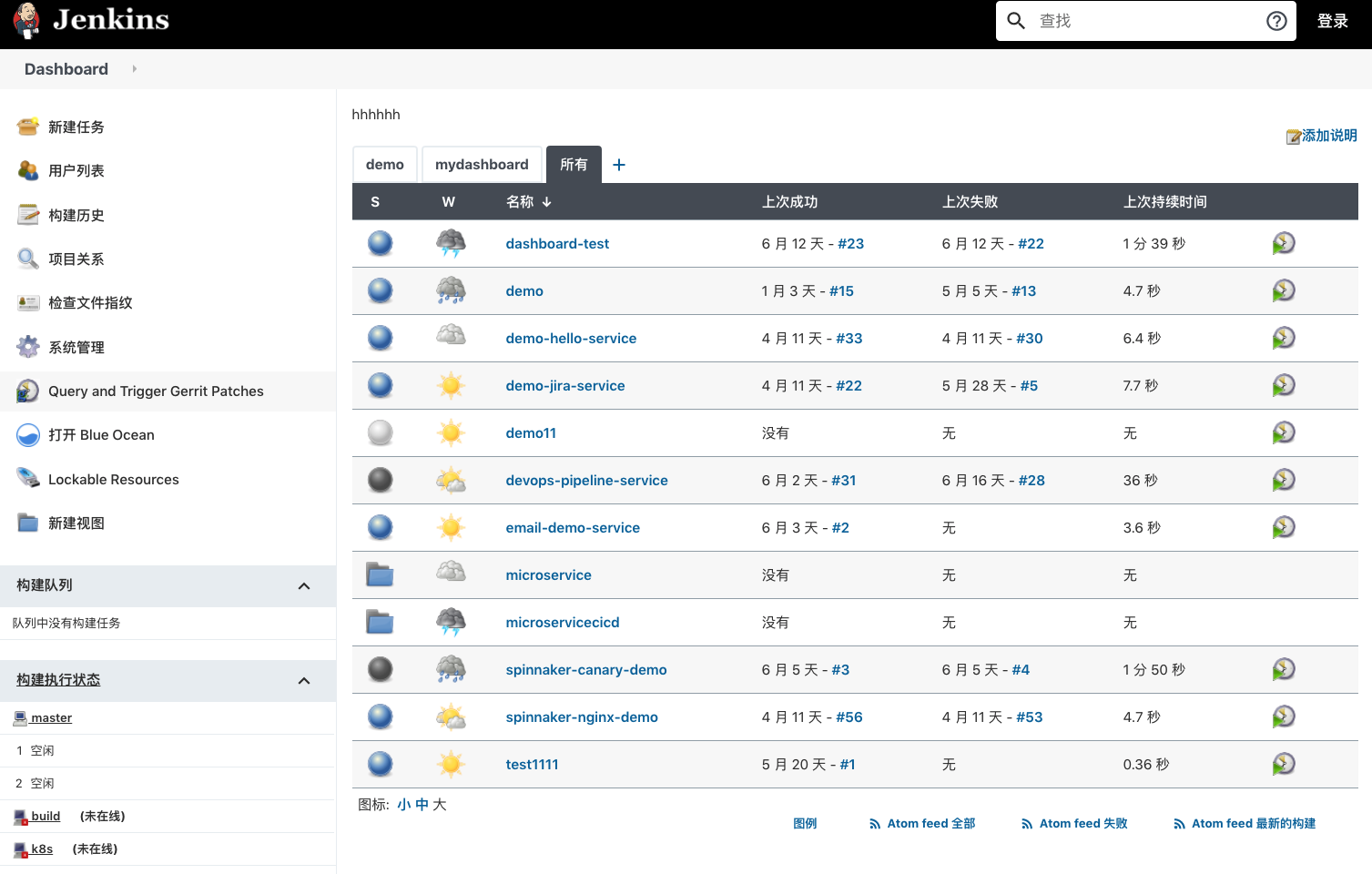Schedule a build for devops-pipeline-service
Viewport: 1372px width, 874px height.
click(x=1284, y=480)
